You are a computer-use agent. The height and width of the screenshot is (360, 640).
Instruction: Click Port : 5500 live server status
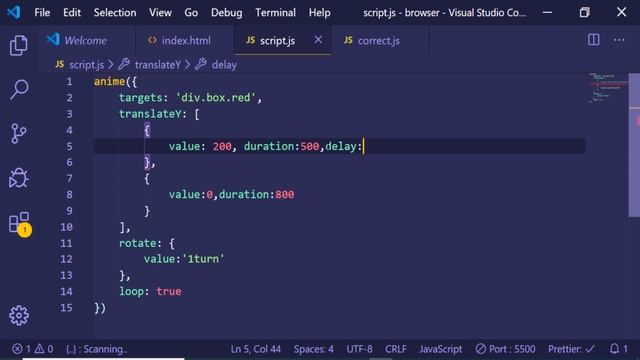click(x=505, y=349)
